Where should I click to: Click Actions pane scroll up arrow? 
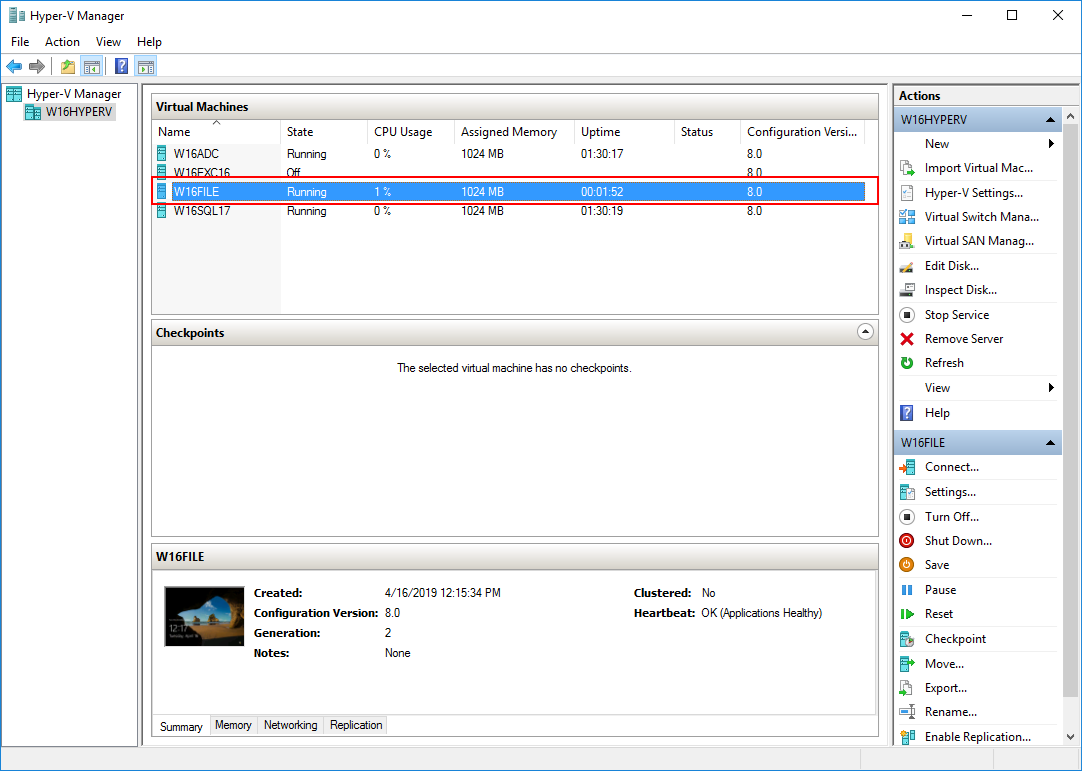point(1070,117)
